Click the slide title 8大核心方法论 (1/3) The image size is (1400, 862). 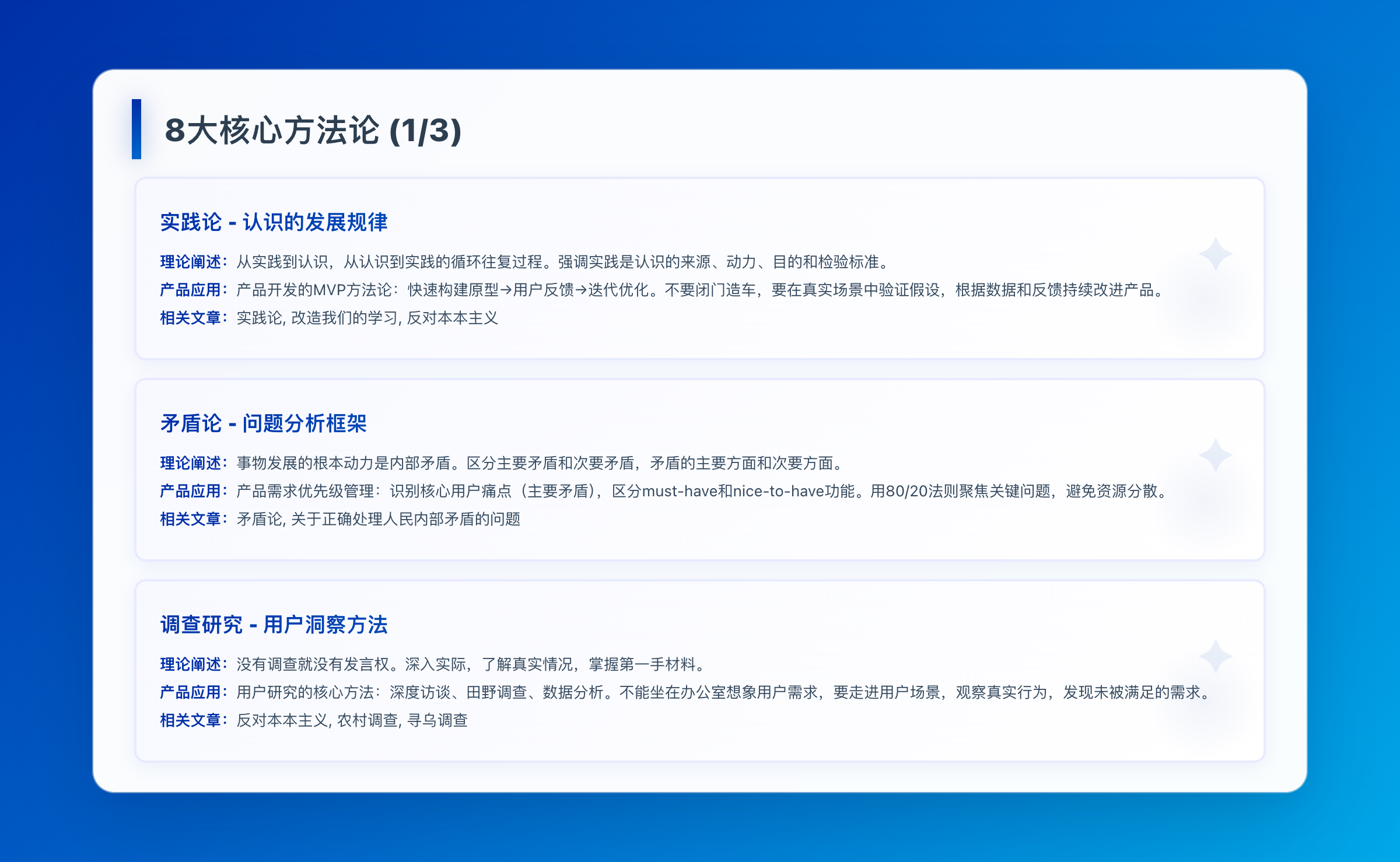pos(313,130)
